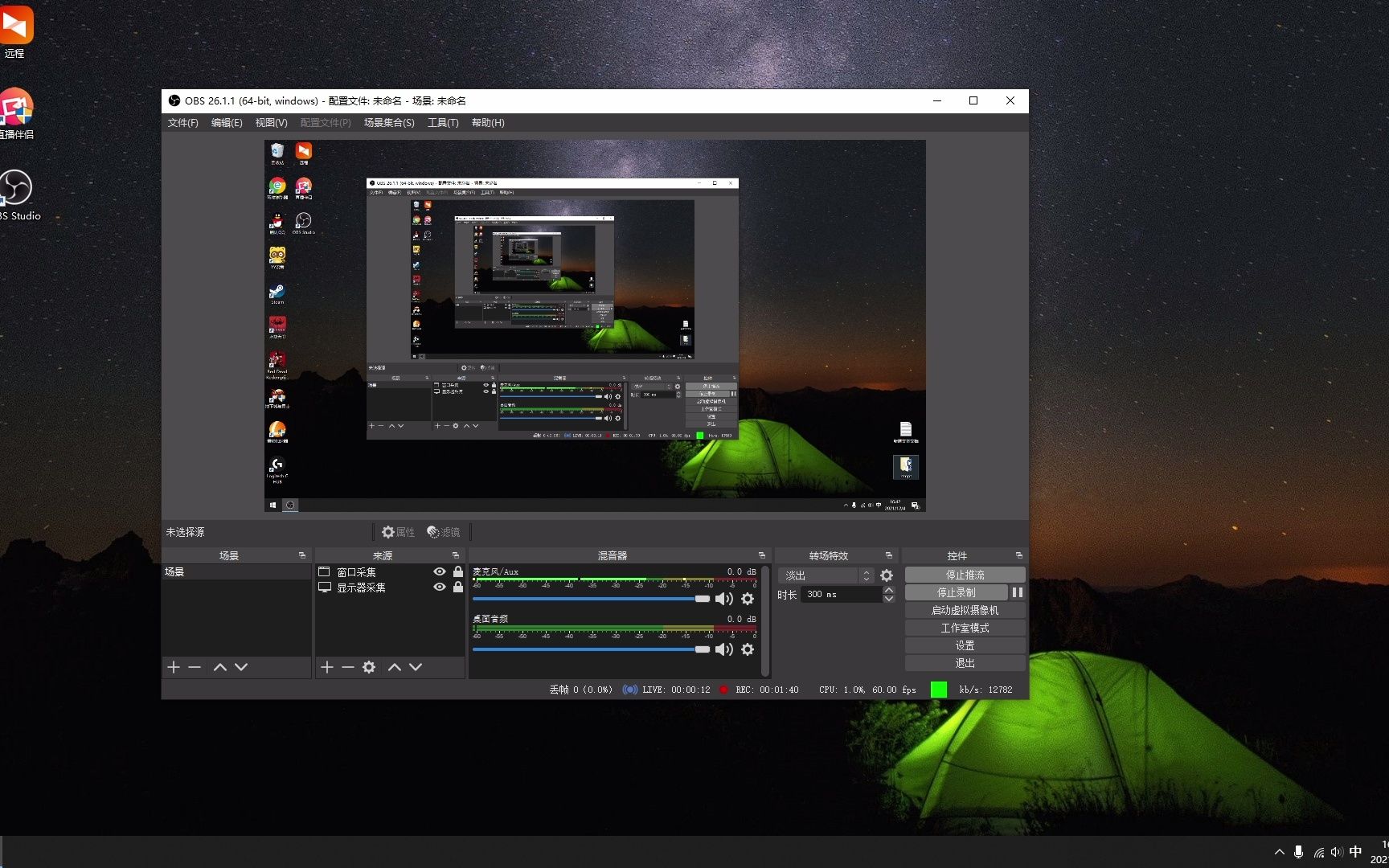Select the 场景 item in the scenes list
Image resolution: width=1389 pixels, height=868 pixels.
[236, 572]
